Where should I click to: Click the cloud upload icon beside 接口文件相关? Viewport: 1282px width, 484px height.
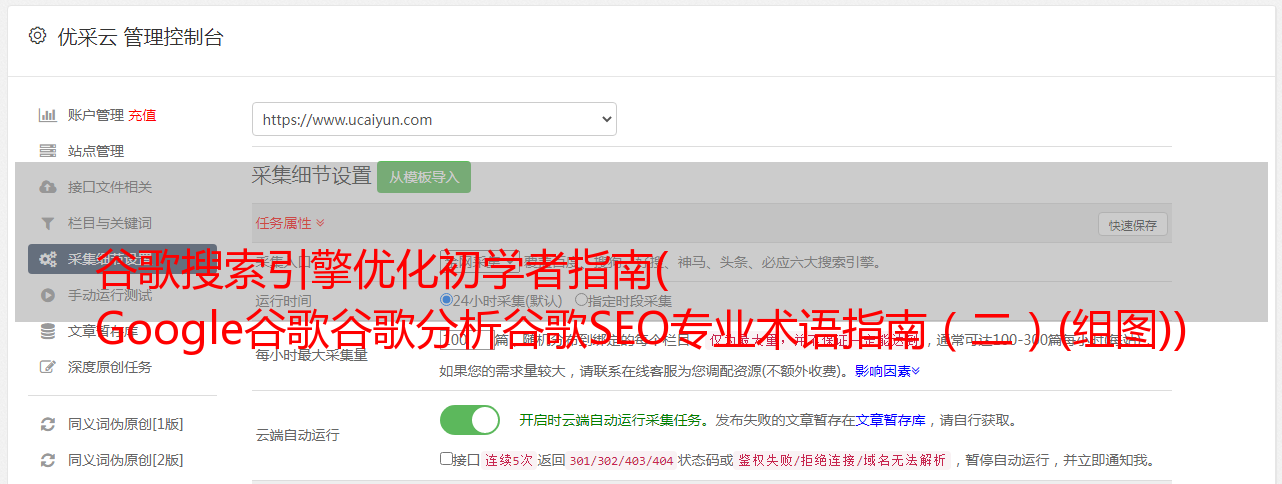point(47,187)
